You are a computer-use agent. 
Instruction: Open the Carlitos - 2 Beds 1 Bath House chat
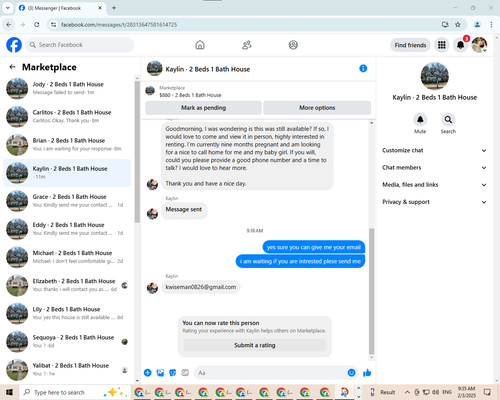(x=67, y=117)
